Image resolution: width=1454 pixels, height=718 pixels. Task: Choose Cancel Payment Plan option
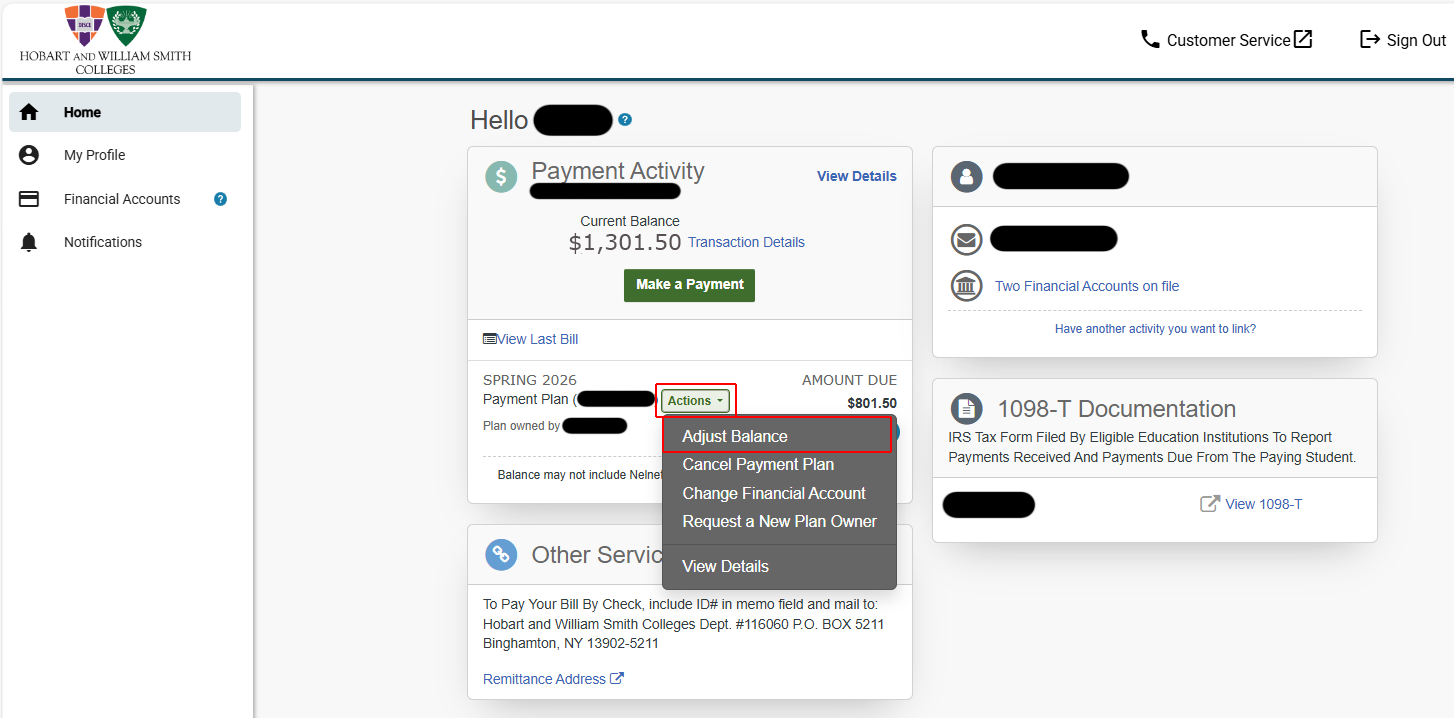(x=758, y=464)
